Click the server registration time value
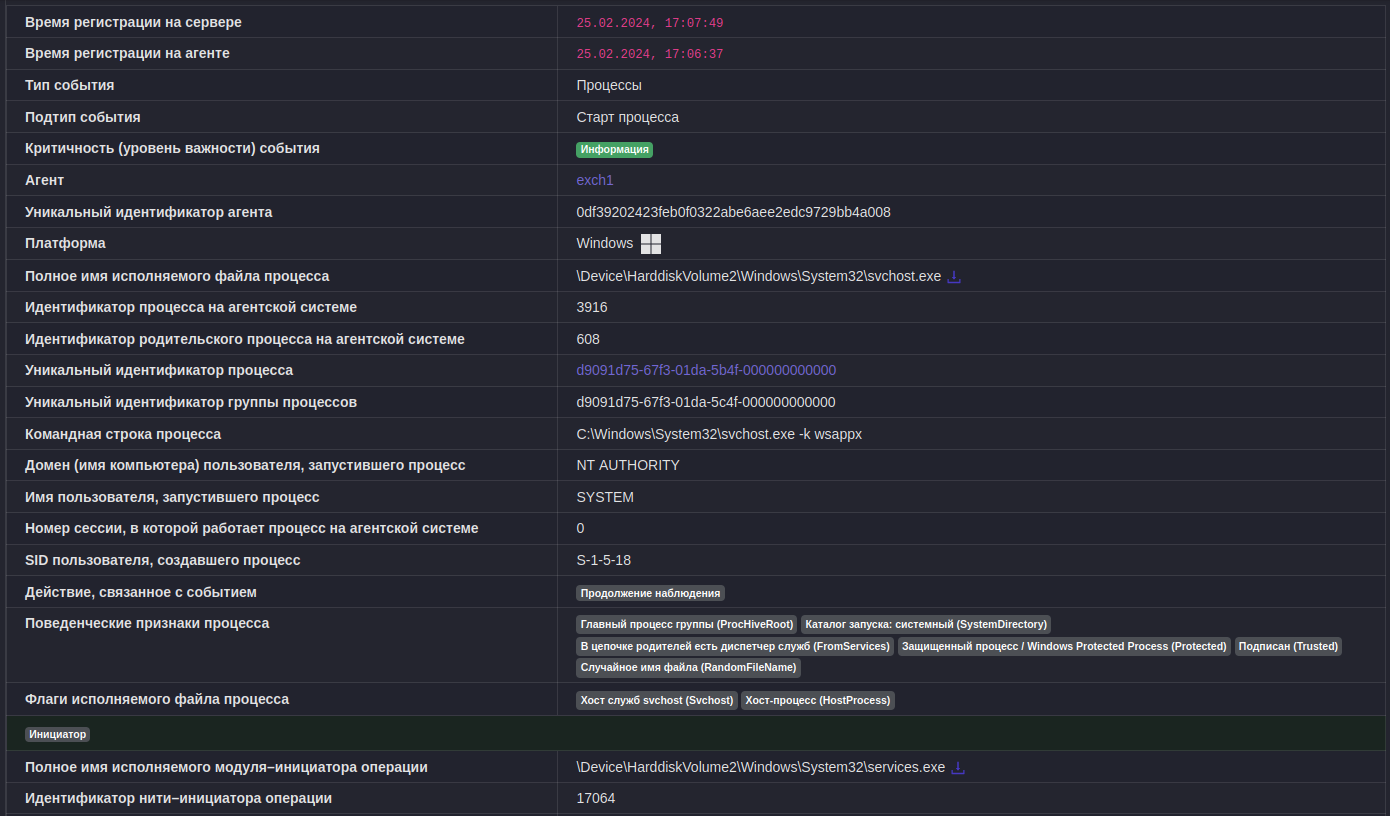This screenshot has width=1390, height=816. click(x=649, y=23)
